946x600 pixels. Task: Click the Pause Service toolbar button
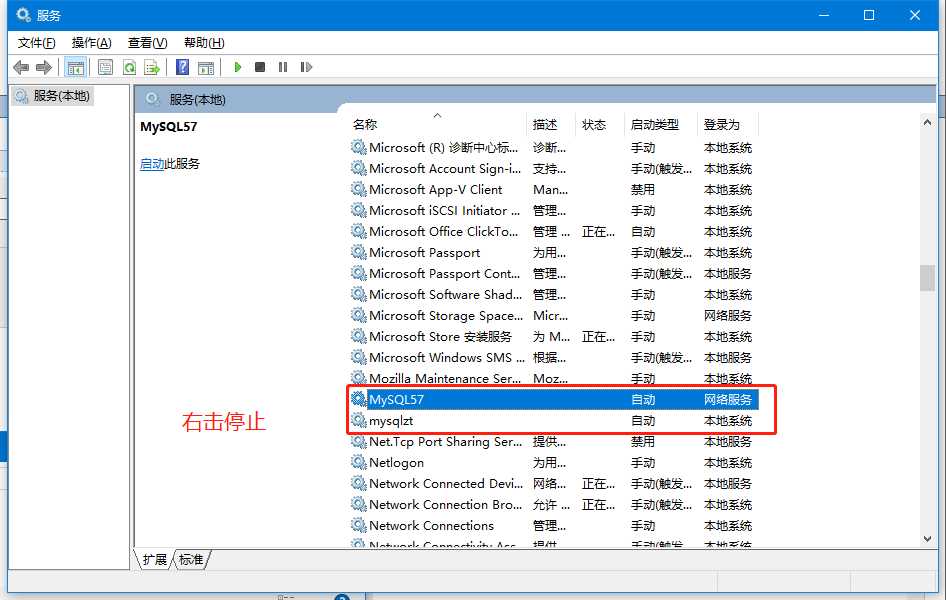283,67
